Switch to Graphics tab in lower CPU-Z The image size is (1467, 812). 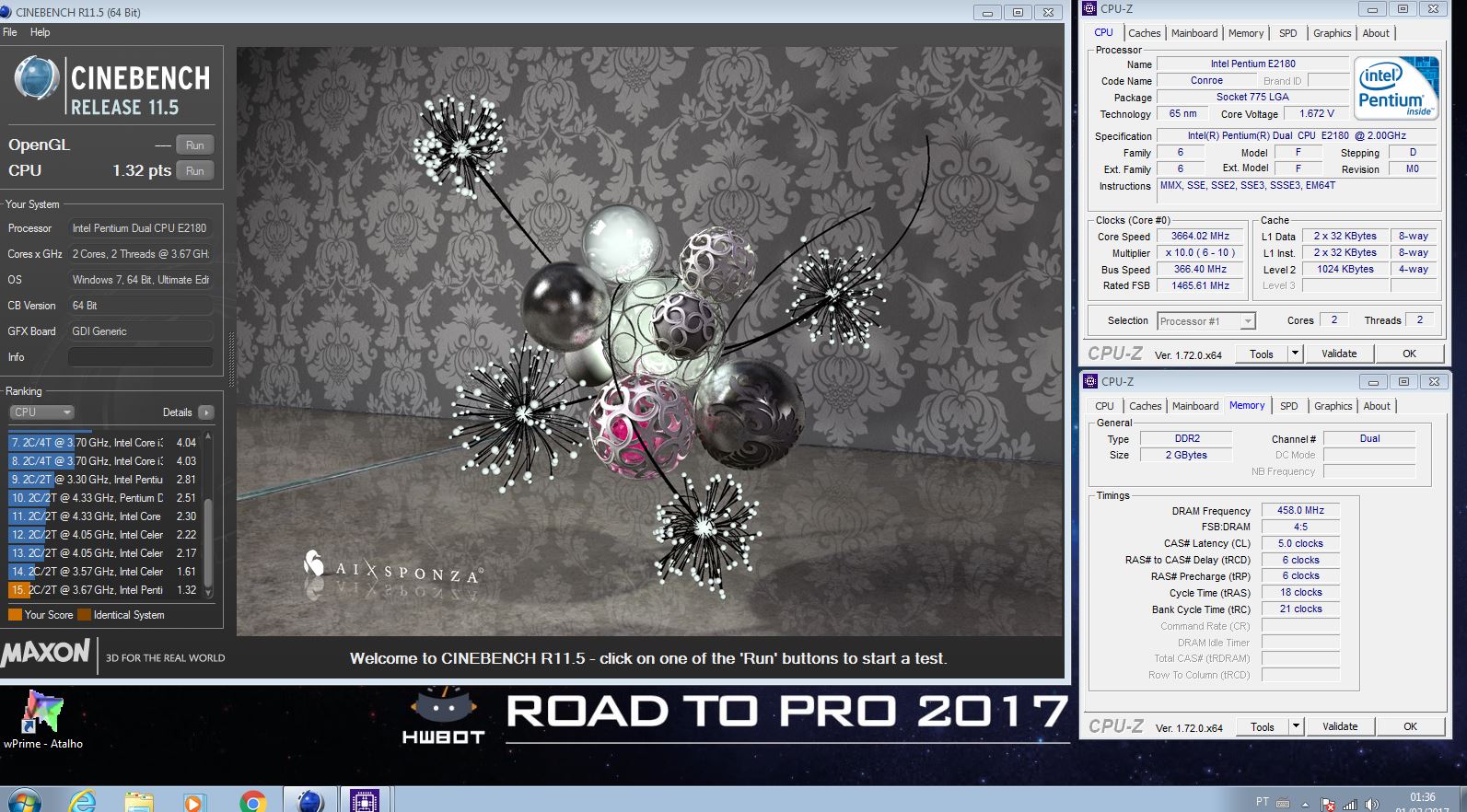click(1333, 406)
